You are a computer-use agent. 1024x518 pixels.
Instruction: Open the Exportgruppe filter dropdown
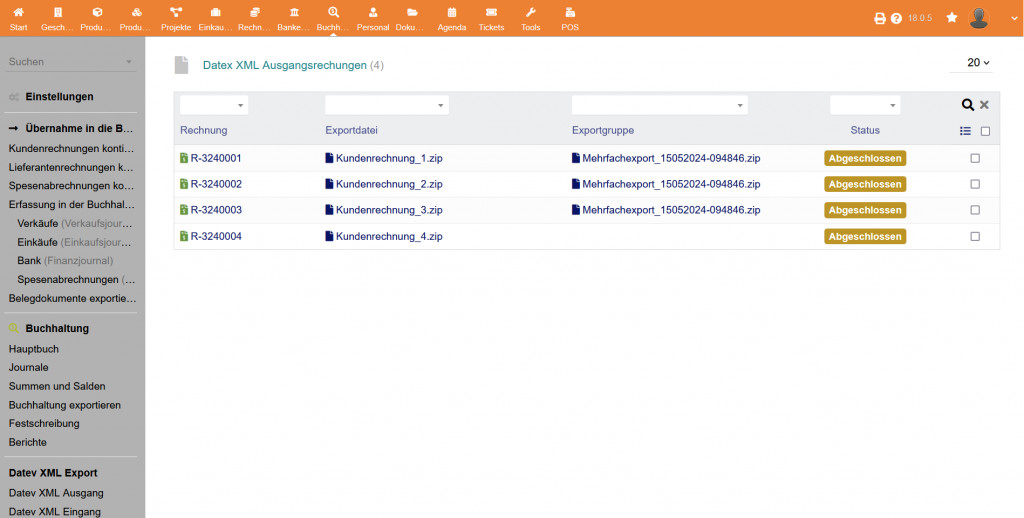659,105
